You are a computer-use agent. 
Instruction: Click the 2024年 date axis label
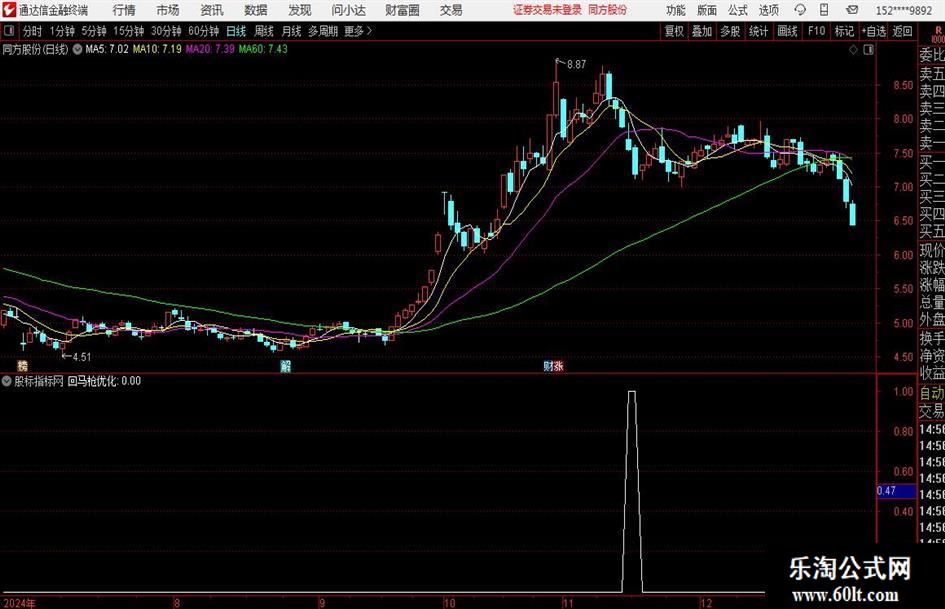(x=19, y=603)
